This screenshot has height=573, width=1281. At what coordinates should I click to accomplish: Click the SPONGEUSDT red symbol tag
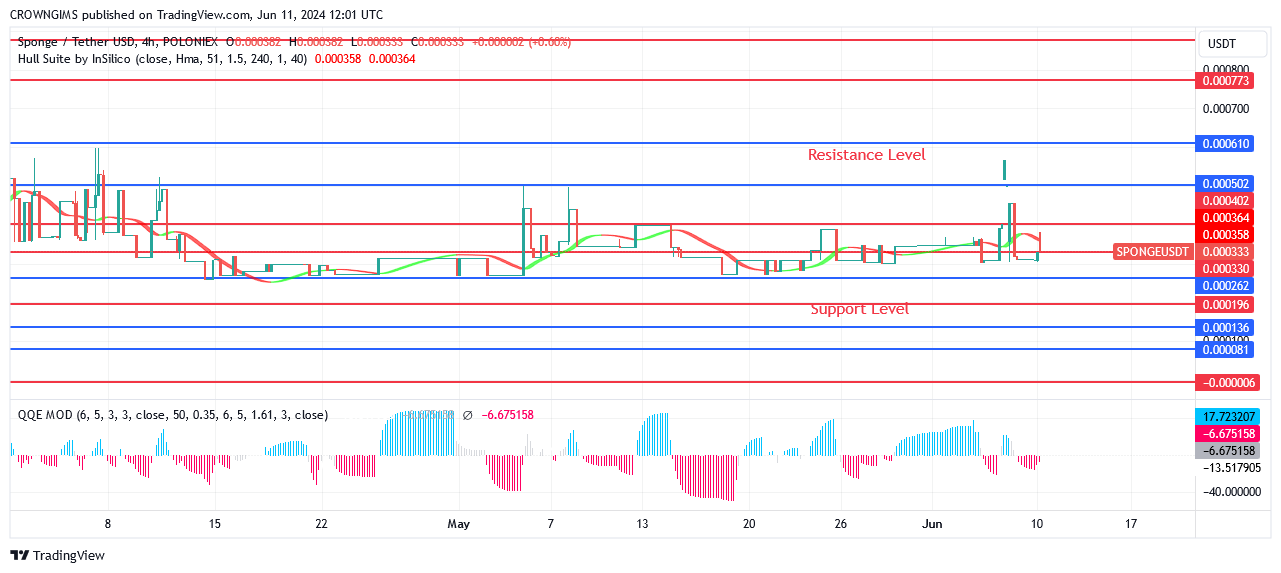coord(1153,251)
